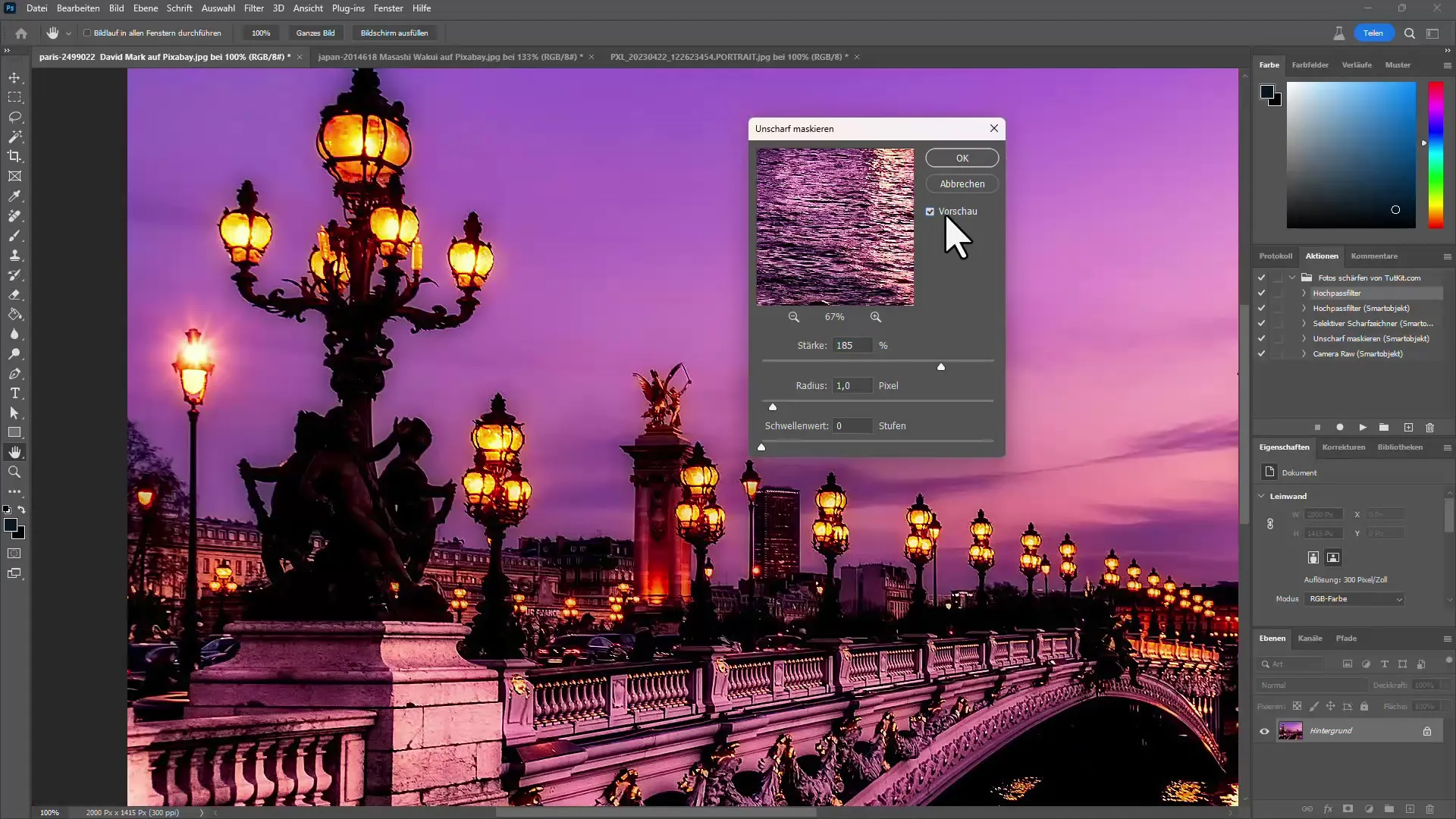Zoom out the Unscharf maskieren preview

[793, 317]
